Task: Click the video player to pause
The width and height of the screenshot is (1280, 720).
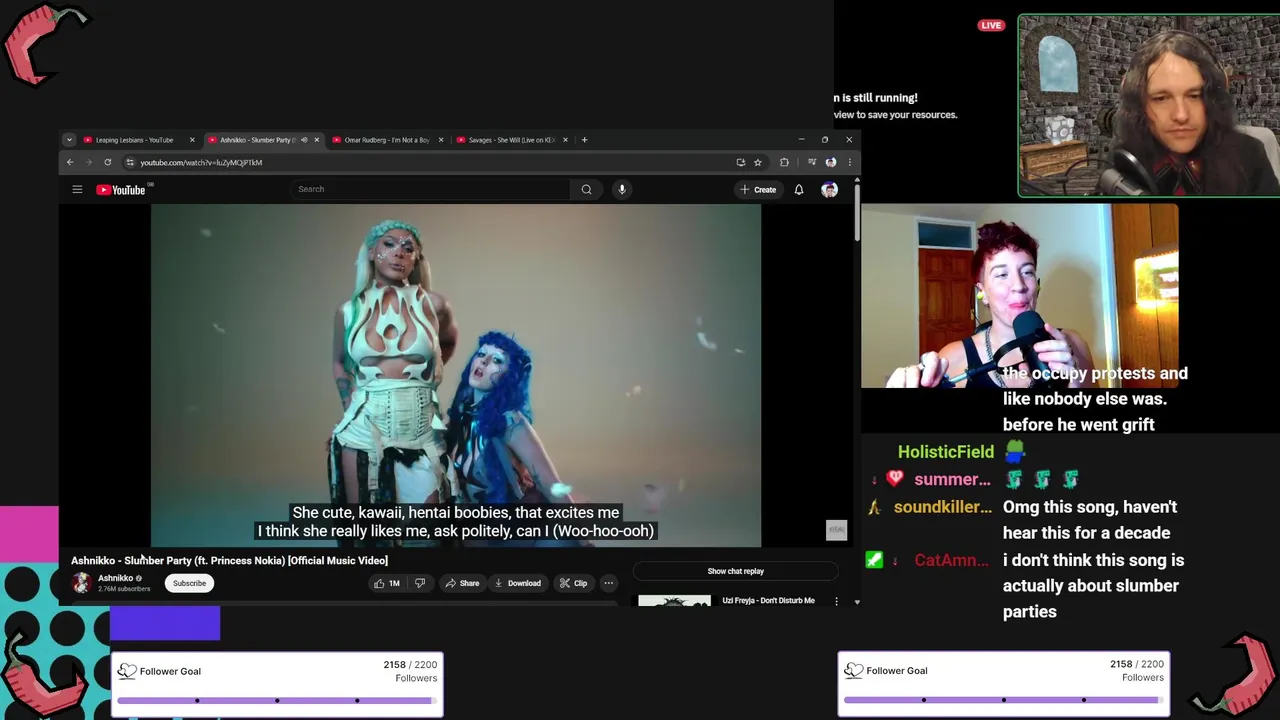Action: (x=455, y=375)
